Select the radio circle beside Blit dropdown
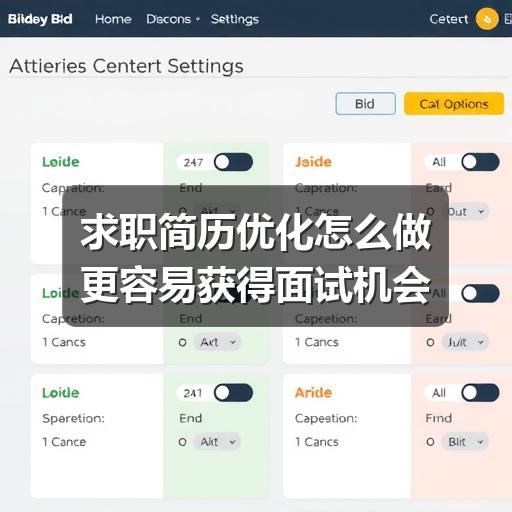512x512 pixels. pyautogui.click(x=430, y=442)
